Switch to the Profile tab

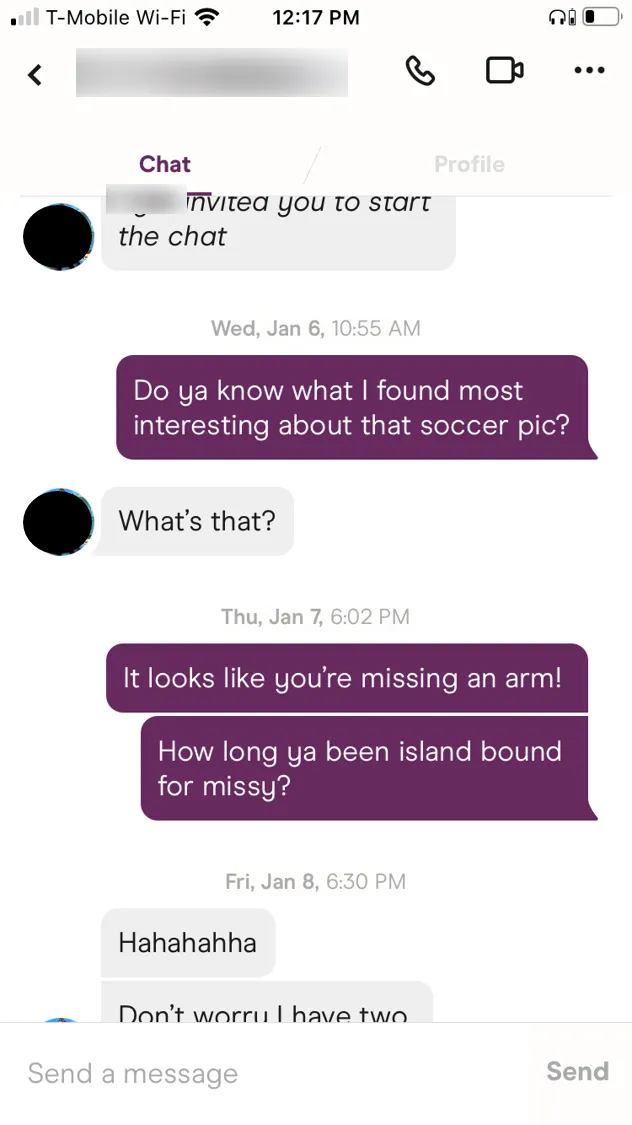pos(469,164)
